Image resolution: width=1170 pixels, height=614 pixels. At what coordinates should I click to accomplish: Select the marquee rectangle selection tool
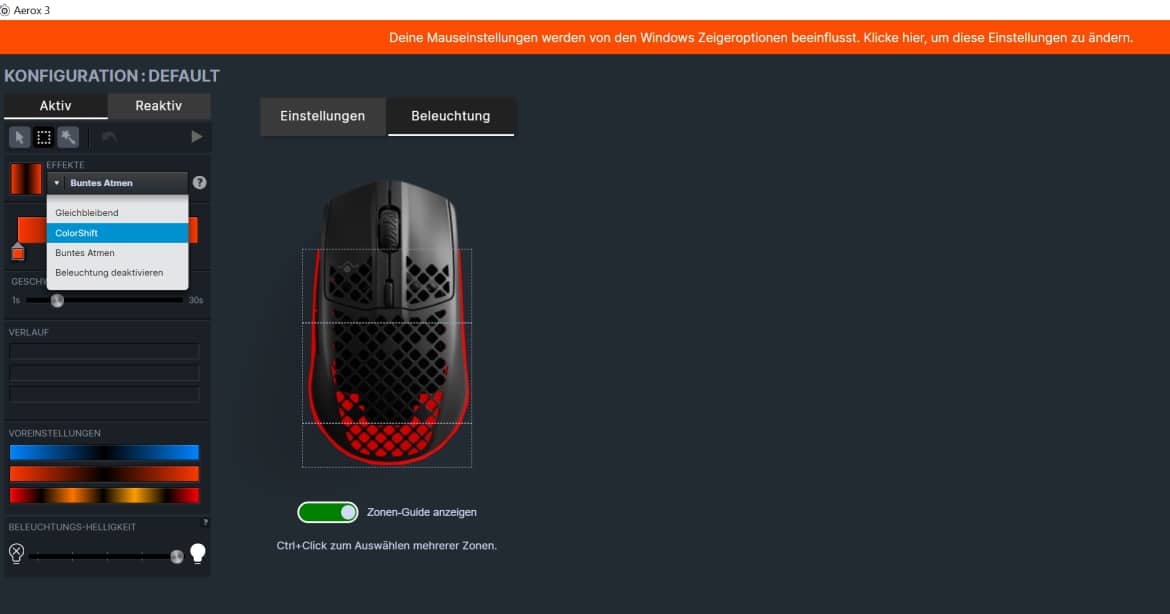[44, 137]
